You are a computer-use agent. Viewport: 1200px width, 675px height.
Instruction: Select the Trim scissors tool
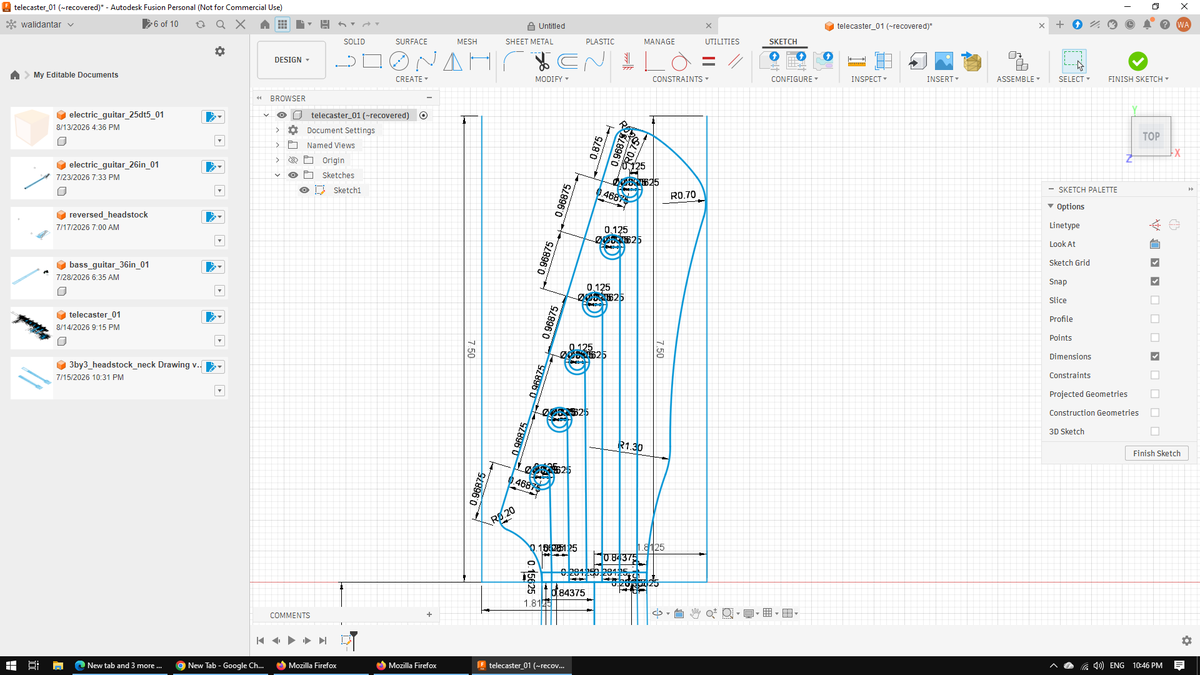[x=544, y=61]
